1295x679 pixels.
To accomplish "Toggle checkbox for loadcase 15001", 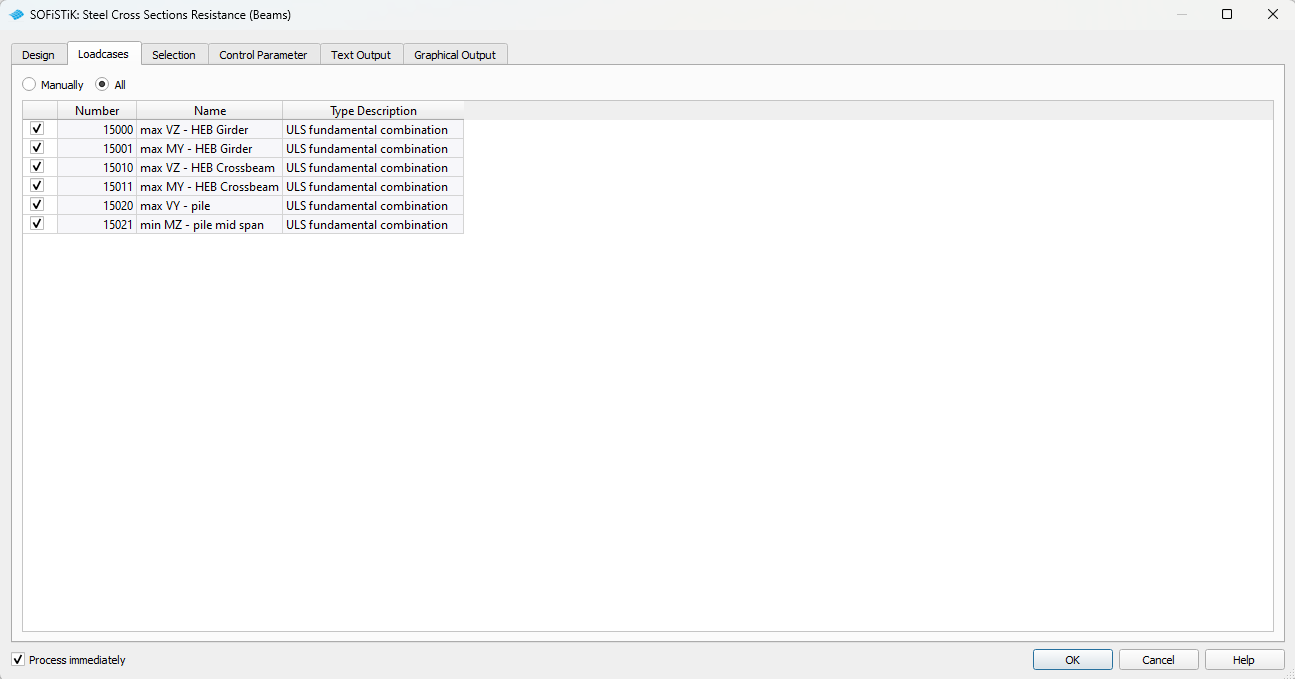I will (x=37, y=148).
